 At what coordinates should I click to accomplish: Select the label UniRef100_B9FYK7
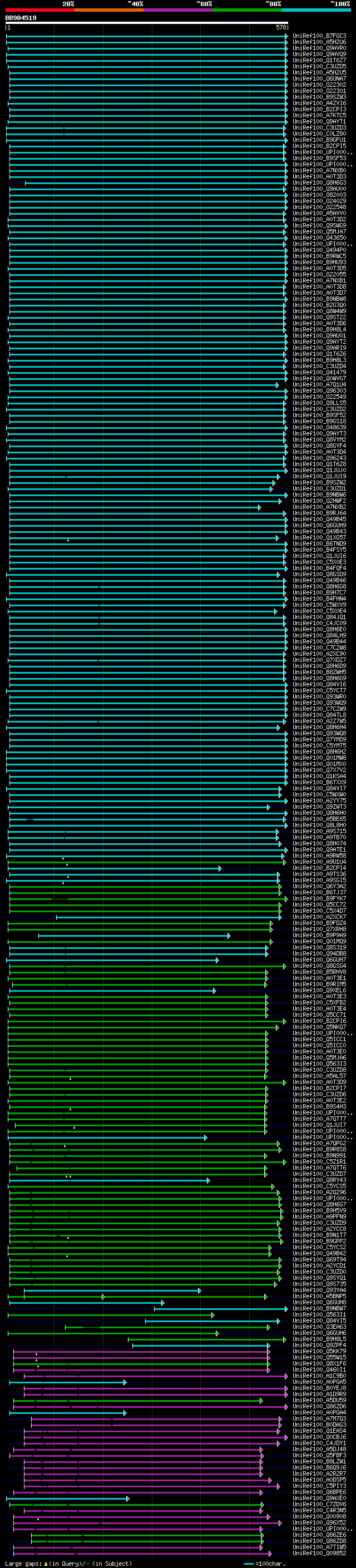(319, 898)
